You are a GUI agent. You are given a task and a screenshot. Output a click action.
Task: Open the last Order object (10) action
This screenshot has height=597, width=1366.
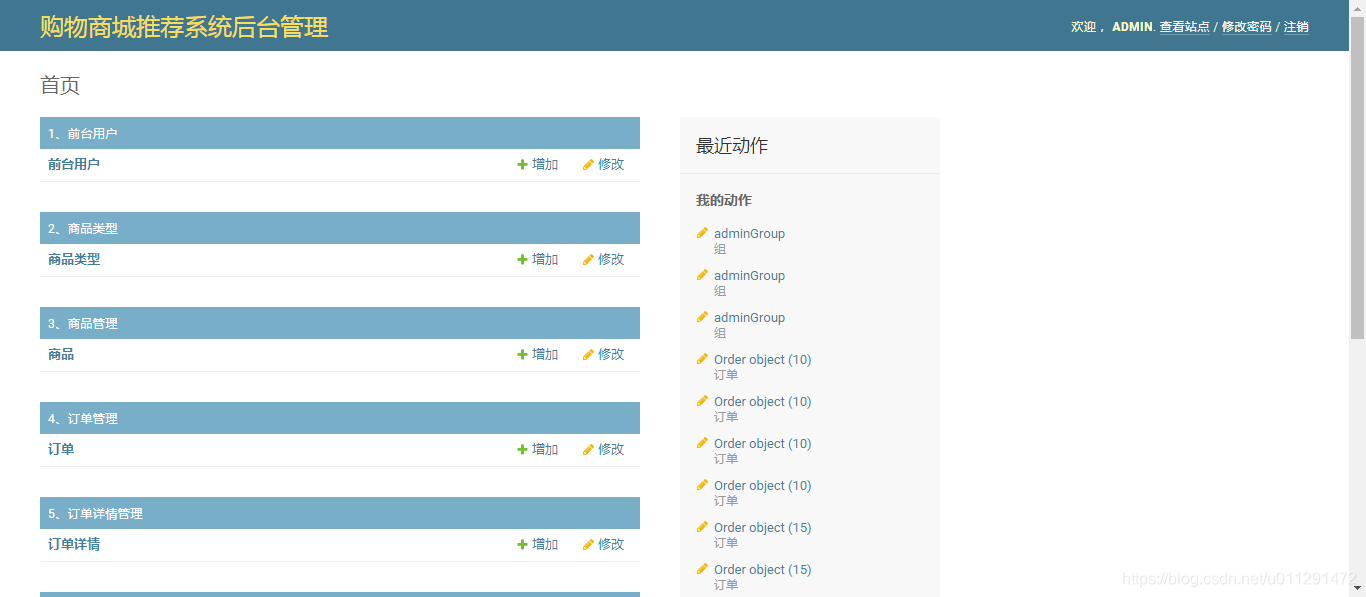[762, 485]
